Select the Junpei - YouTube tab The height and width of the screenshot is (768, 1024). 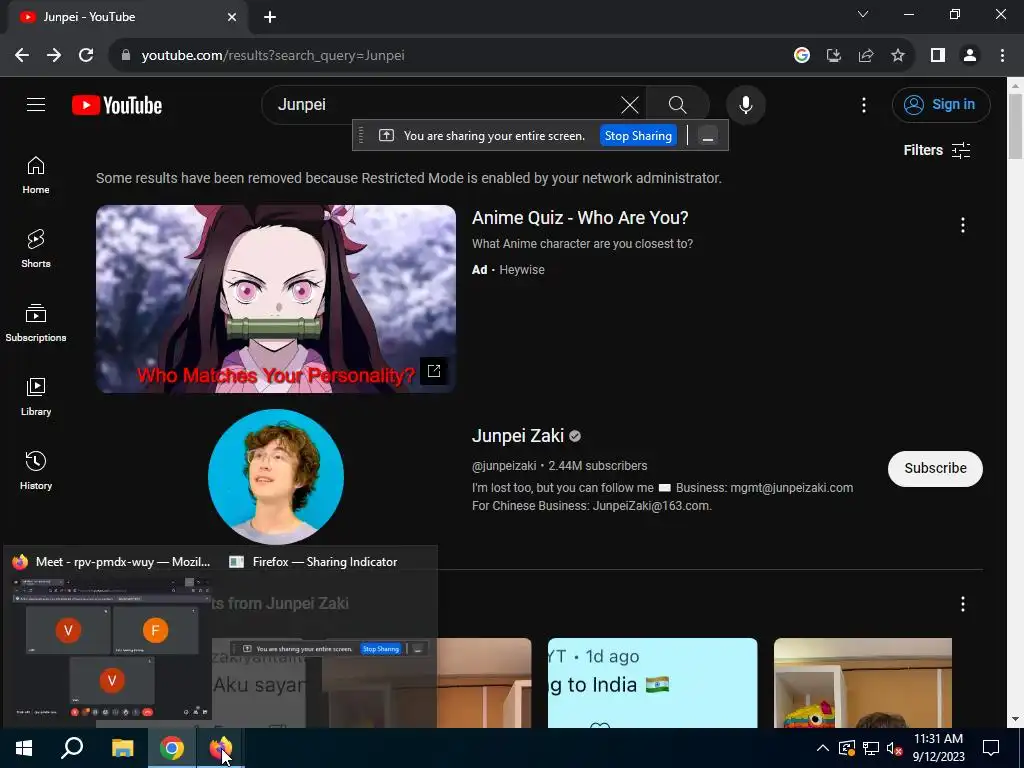[x=127, y=17]
